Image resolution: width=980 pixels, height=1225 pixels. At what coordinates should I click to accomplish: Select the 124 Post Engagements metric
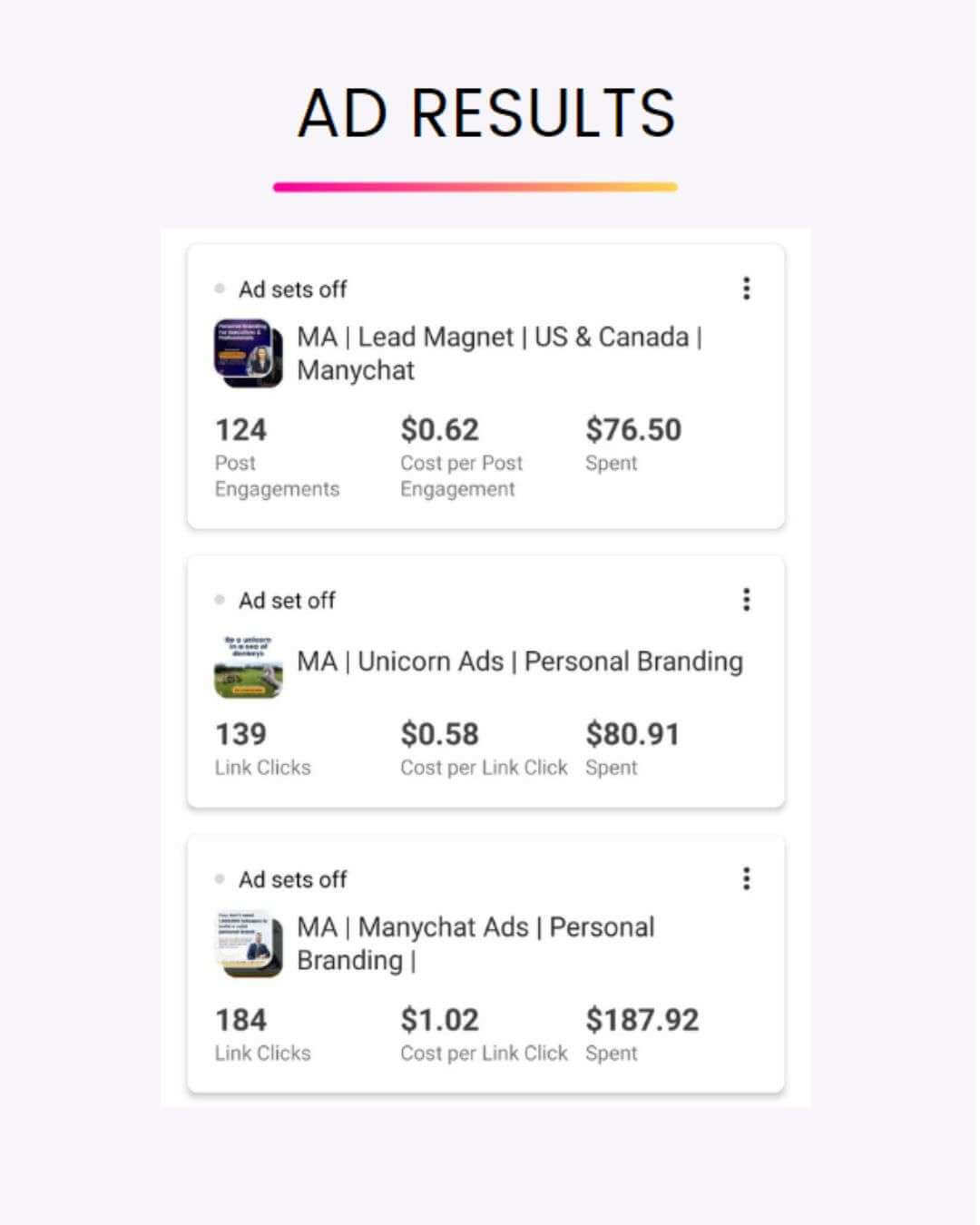(241, 430)
